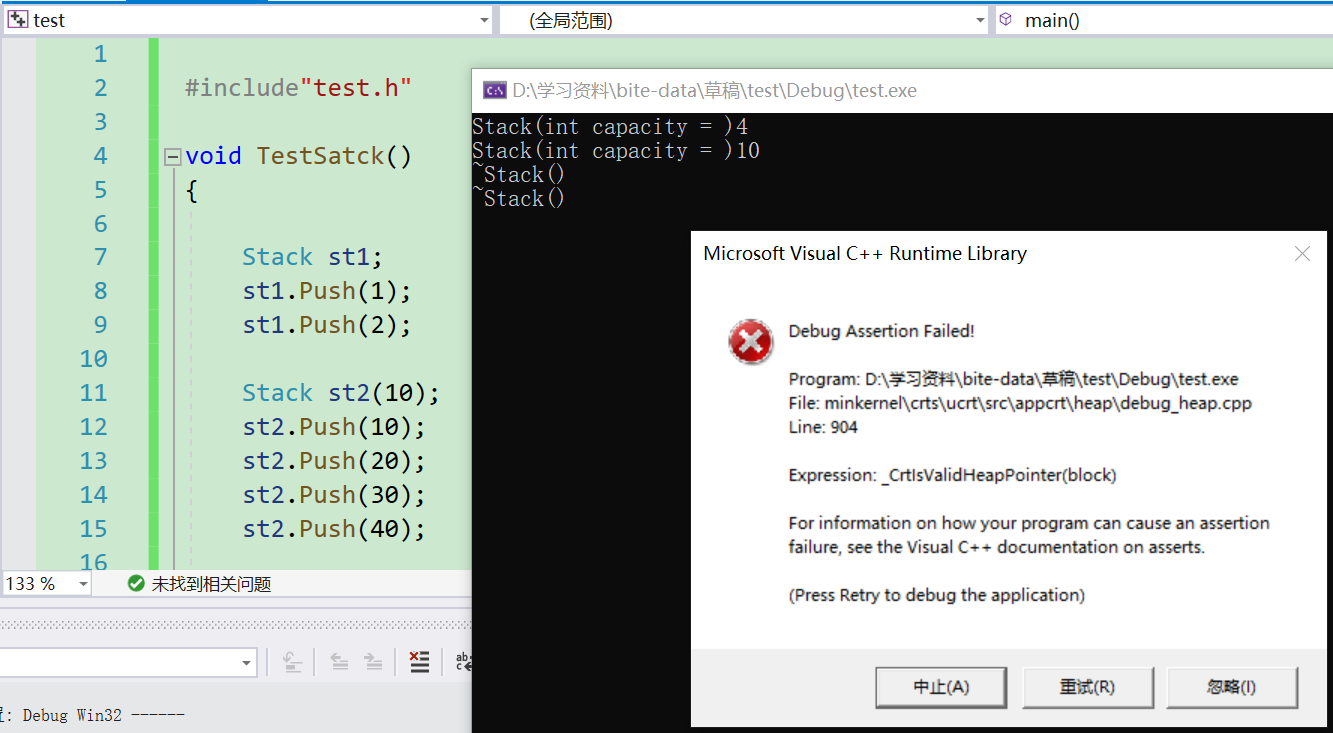
Task: Click on line Stack st2(10);
Action: click(x=341, y=393)
